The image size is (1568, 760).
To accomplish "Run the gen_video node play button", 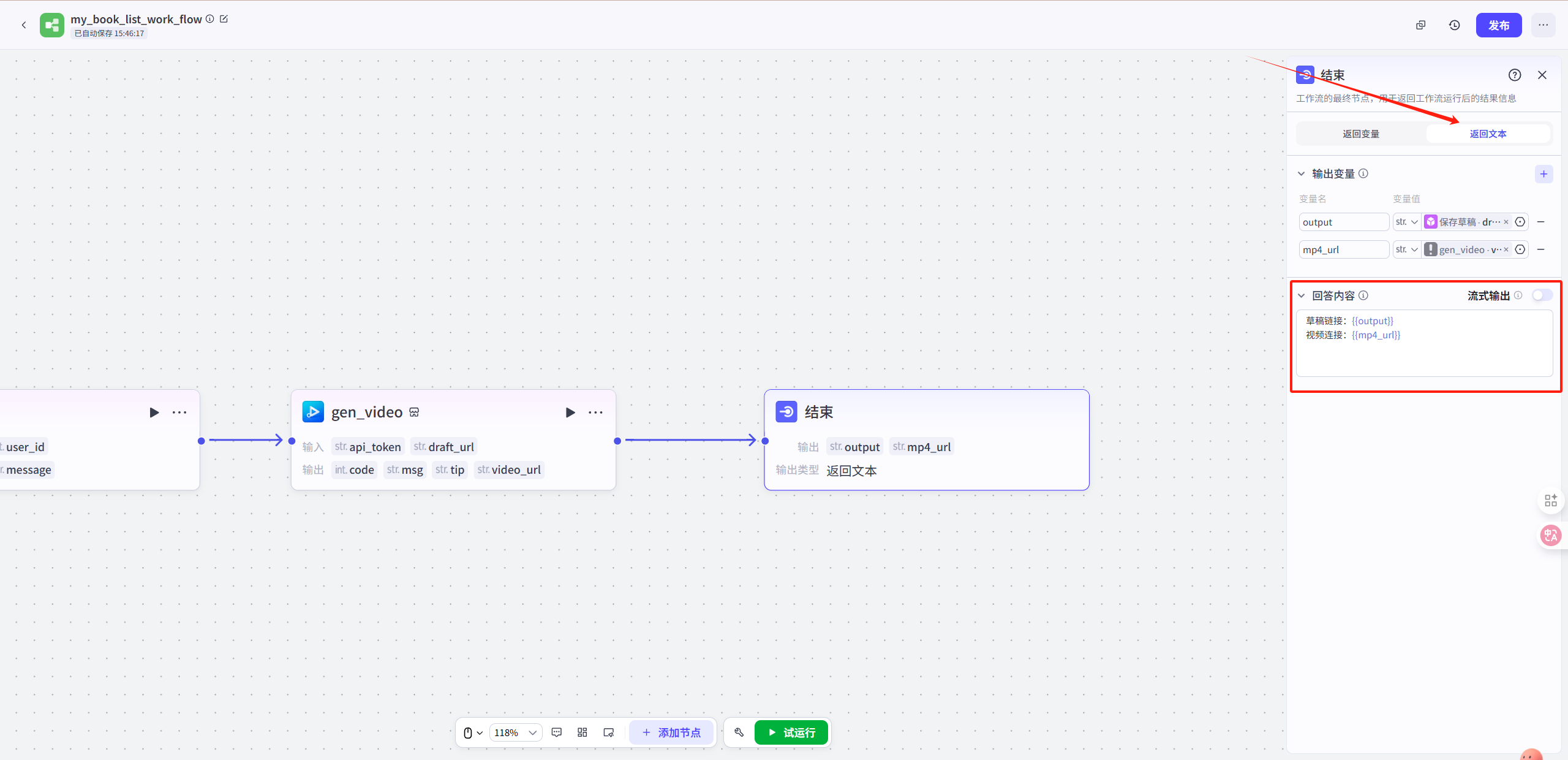I will pos(570,412).
